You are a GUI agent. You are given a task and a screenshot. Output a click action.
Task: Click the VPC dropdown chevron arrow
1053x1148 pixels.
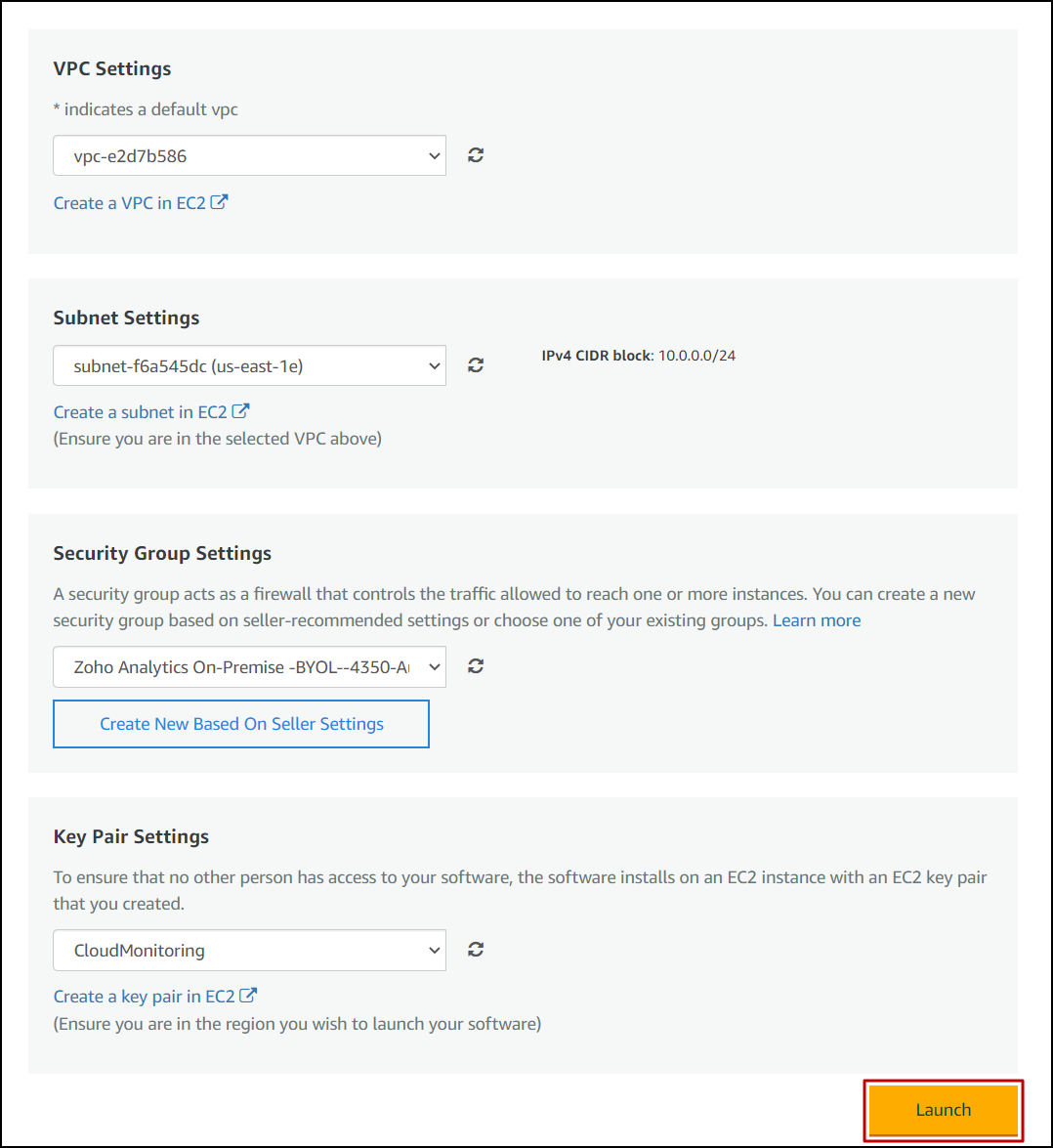click(434, 156)
